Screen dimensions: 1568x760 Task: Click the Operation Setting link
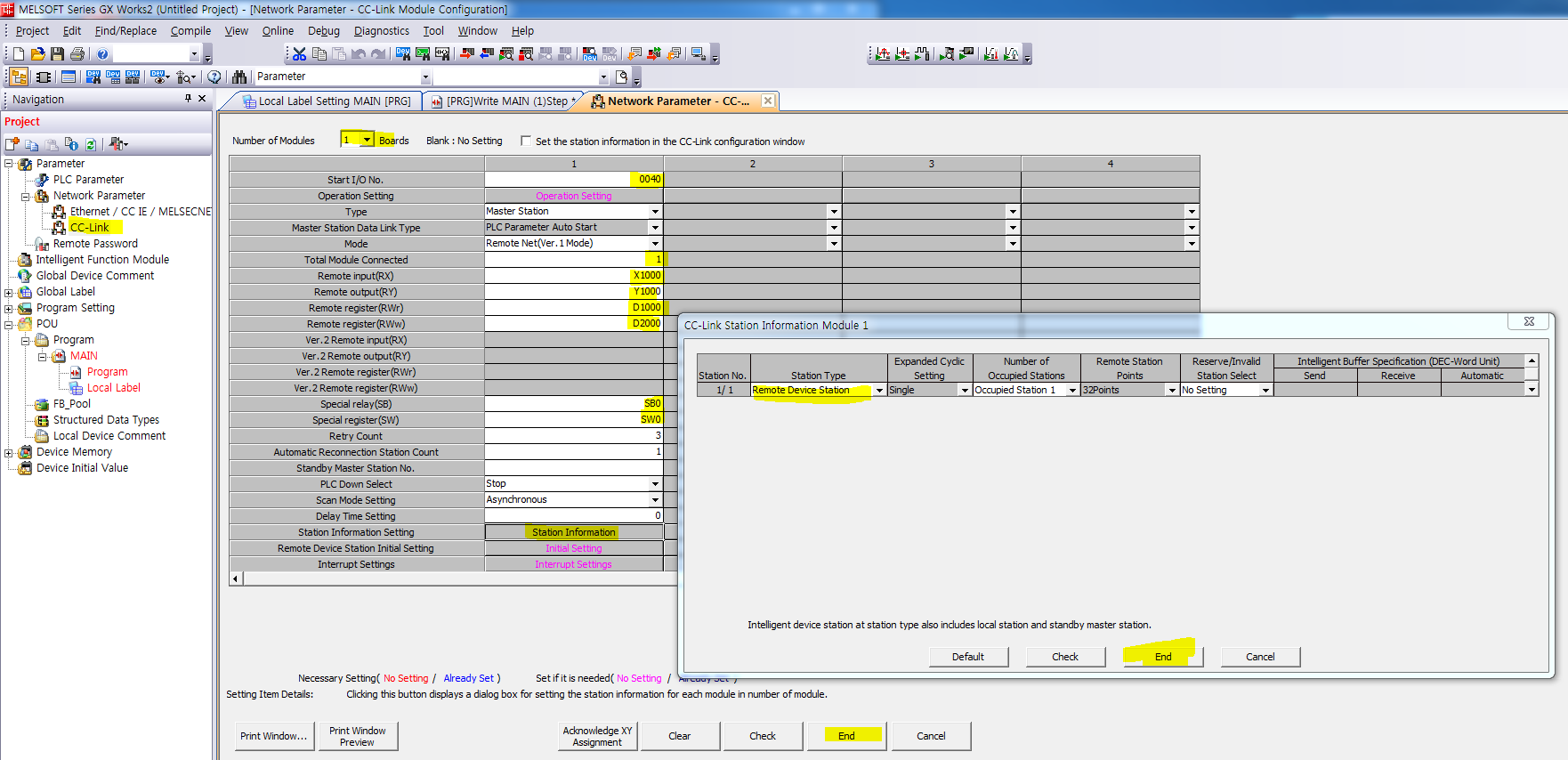point(574,196)
